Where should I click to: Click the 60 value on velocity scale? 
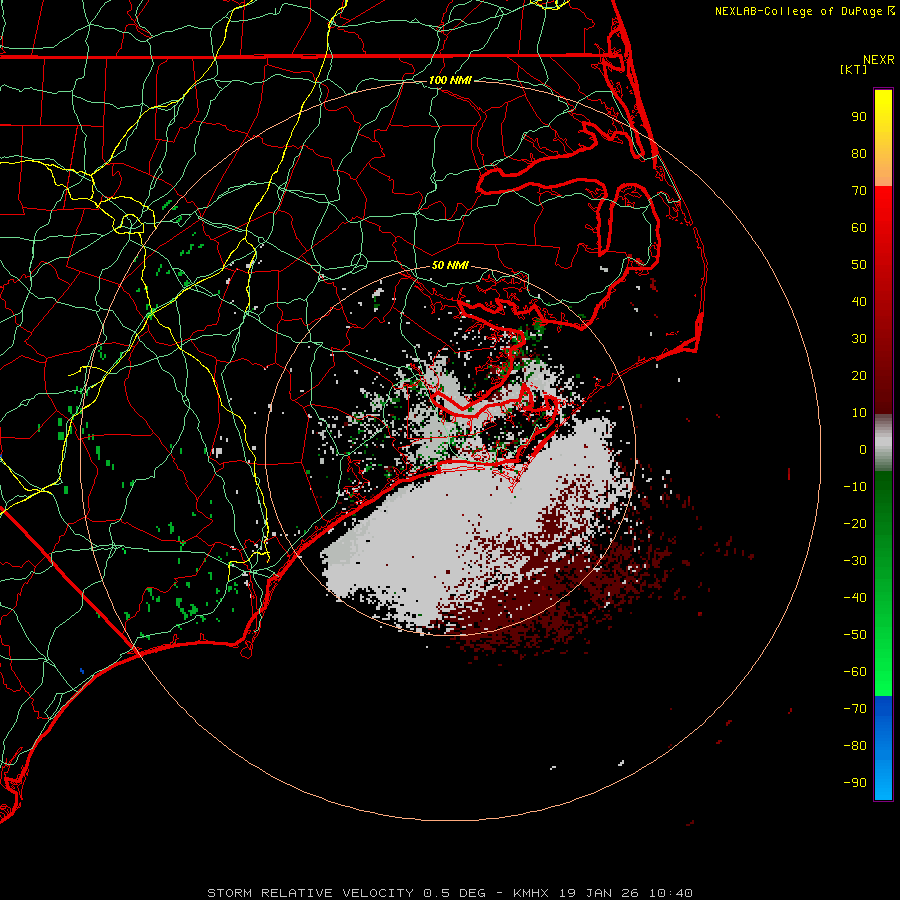click(x=859, y=227)
